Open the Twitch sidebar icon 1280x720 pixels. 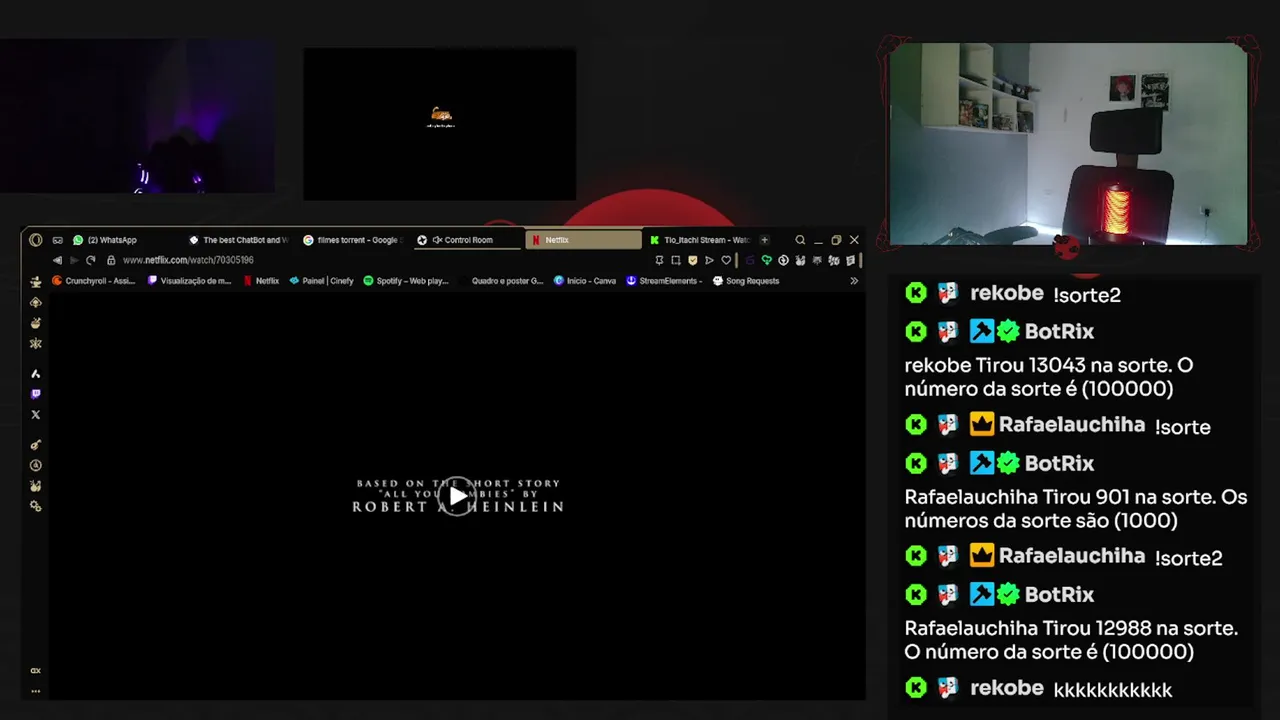tap(36, 394)
